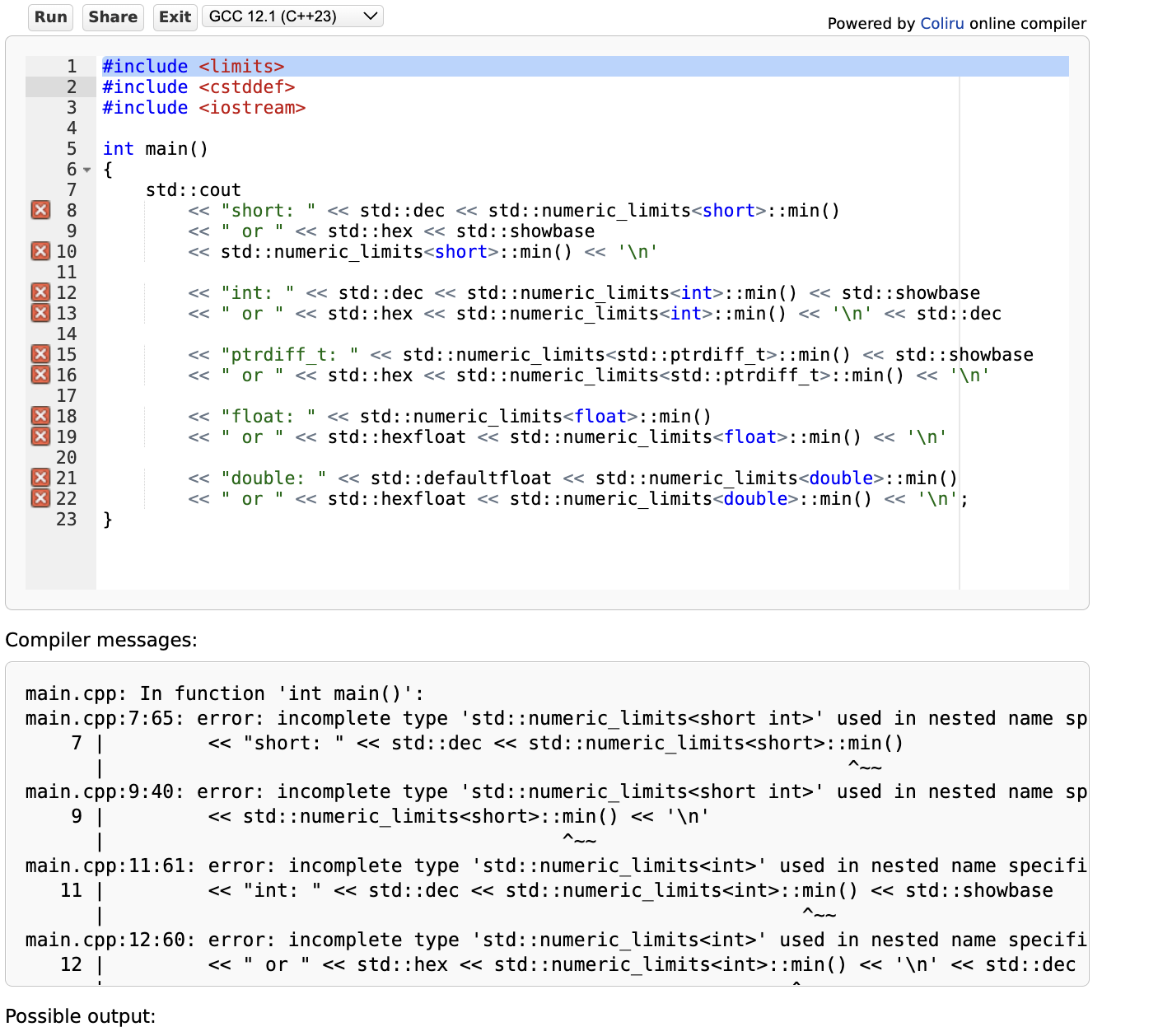The image size is (1158, 1036).
Task: Click the code line containing "ptrdiff_t: "
Action: [610, 354]
